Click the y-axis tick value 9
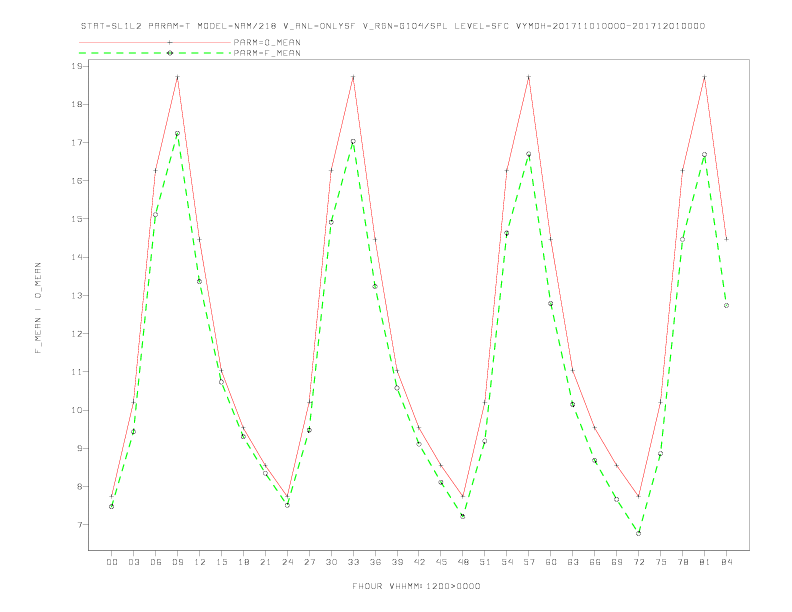Viewport: 792px width, 612px height. [80, 448]
